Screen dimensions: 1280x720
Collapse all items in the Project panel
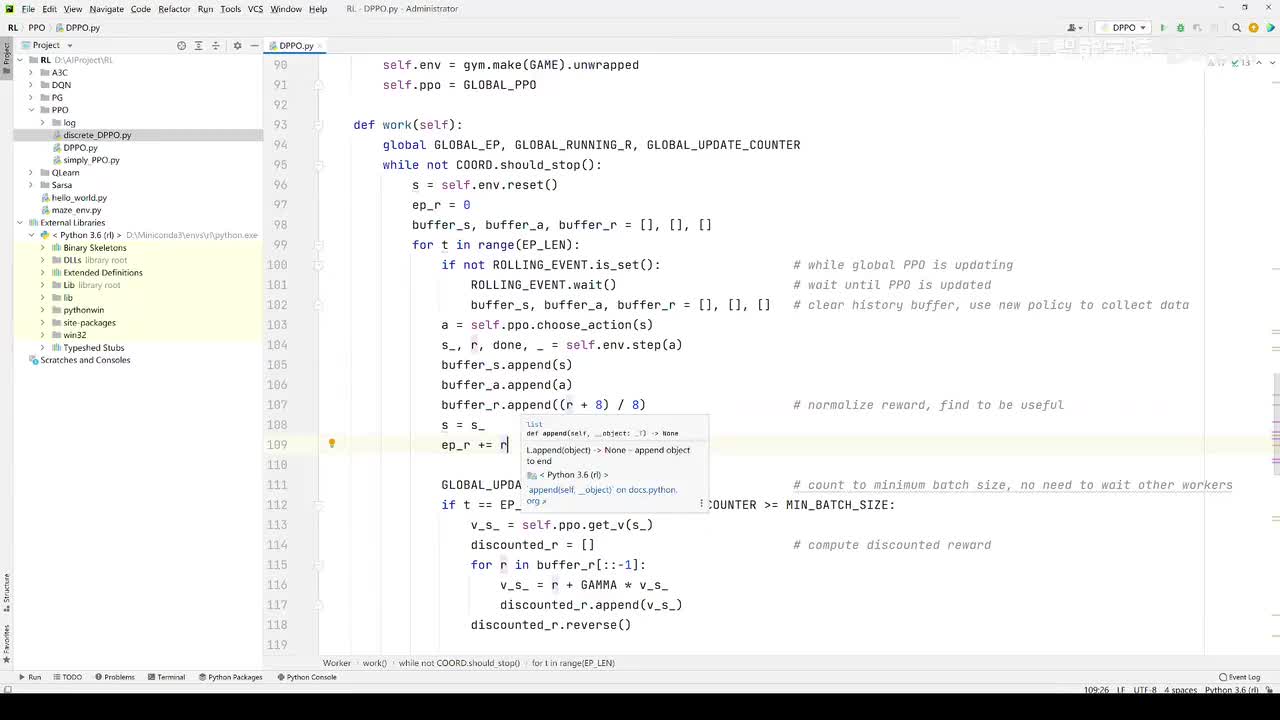[215, 45]
